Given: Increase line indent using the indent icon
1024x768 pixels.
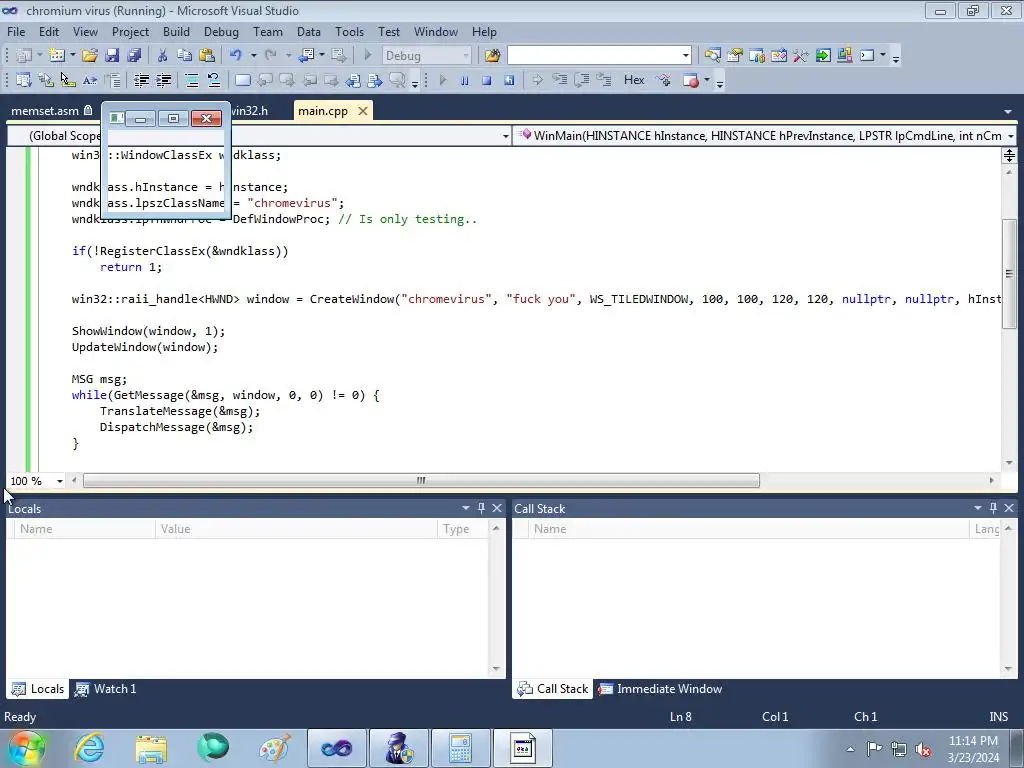Looking at the screenshot, I should (x=163, y=80).
